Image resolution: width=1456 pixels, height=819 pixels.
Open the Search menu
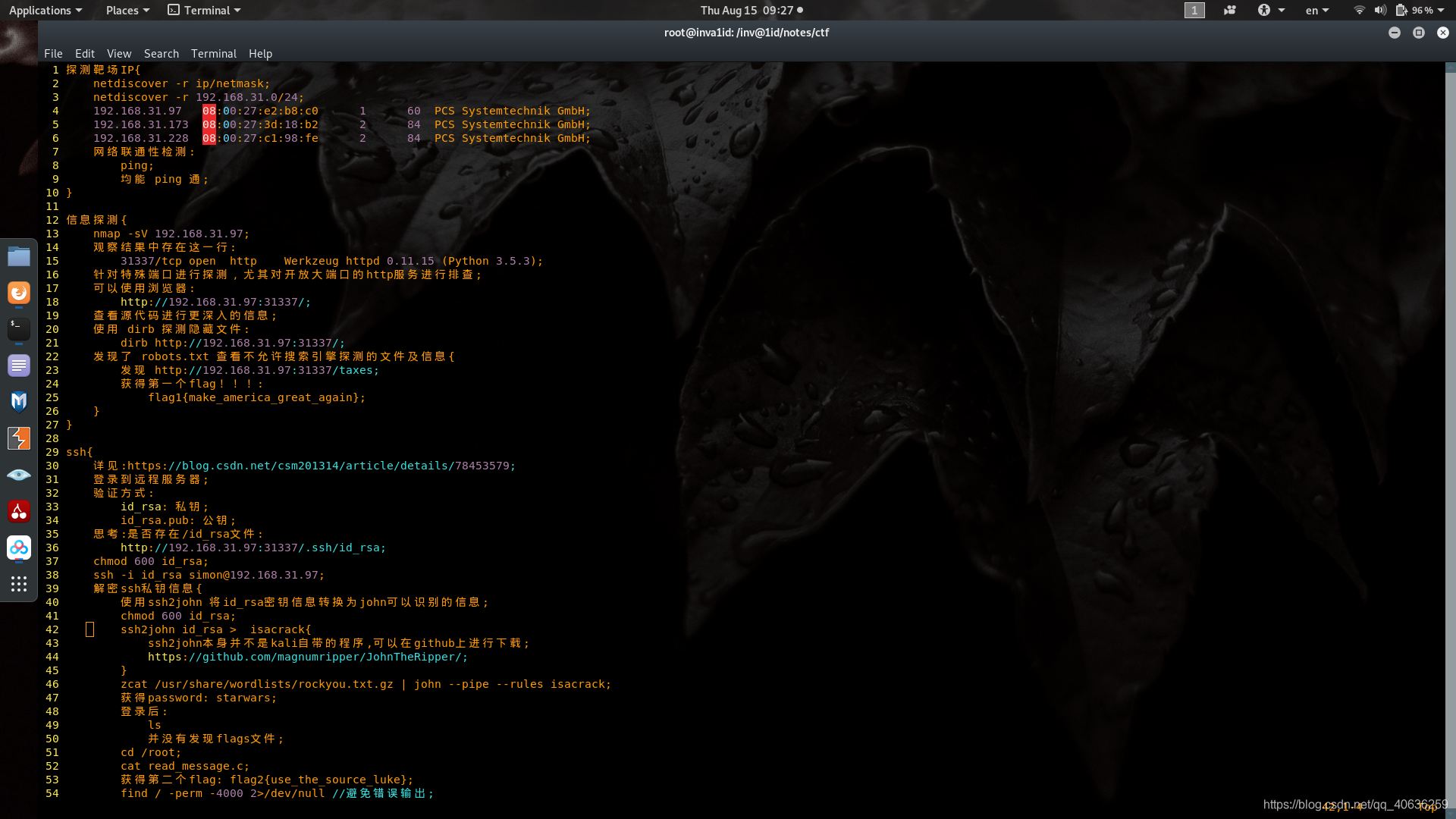162,54
